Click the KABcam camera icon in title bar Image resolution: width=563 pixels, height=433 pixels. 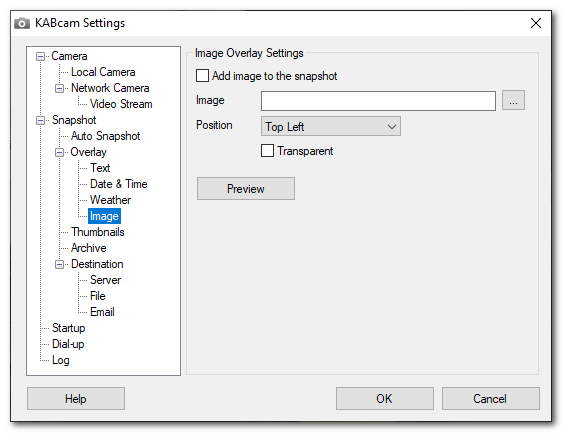coord(22,23)
